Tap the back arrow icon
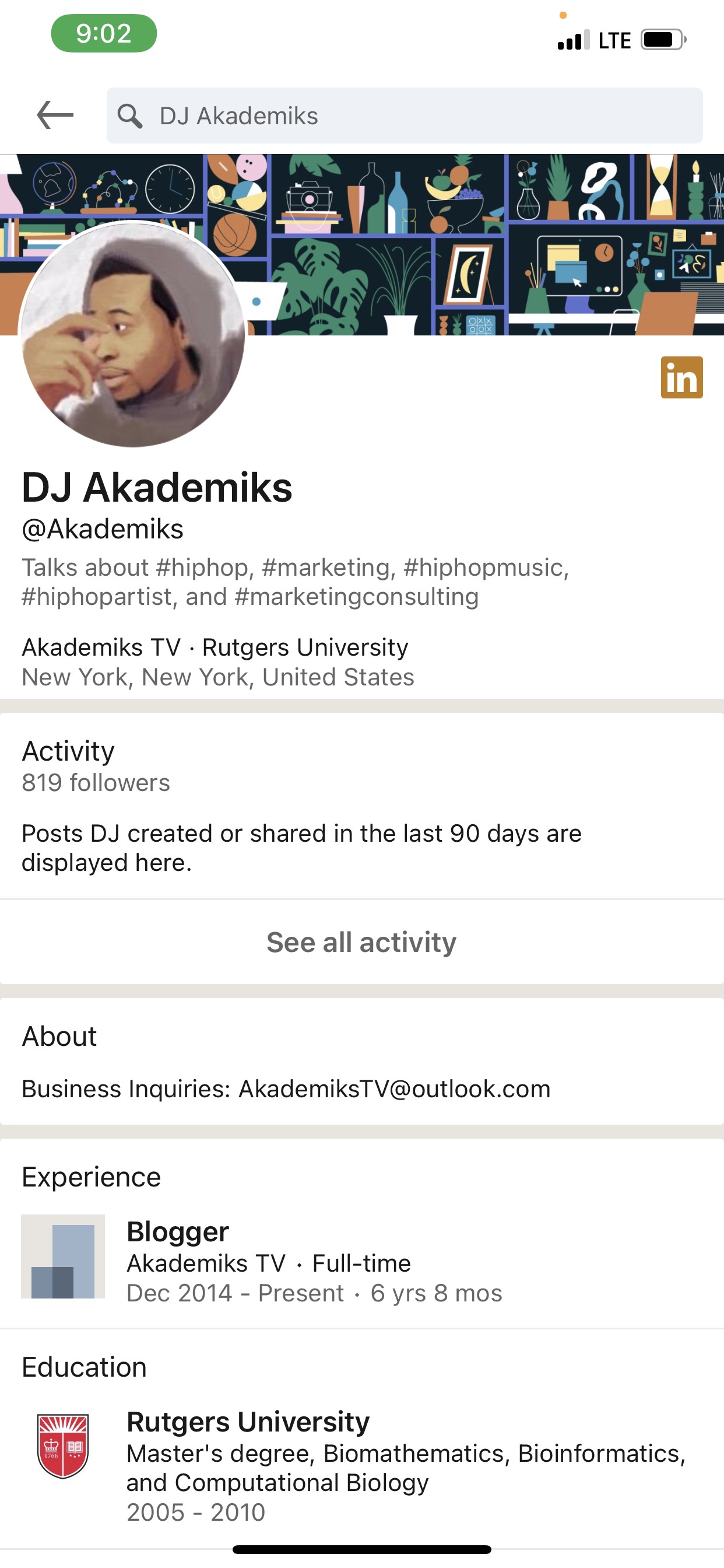Viewport: 724px width, 1568px height. (55, 115)
